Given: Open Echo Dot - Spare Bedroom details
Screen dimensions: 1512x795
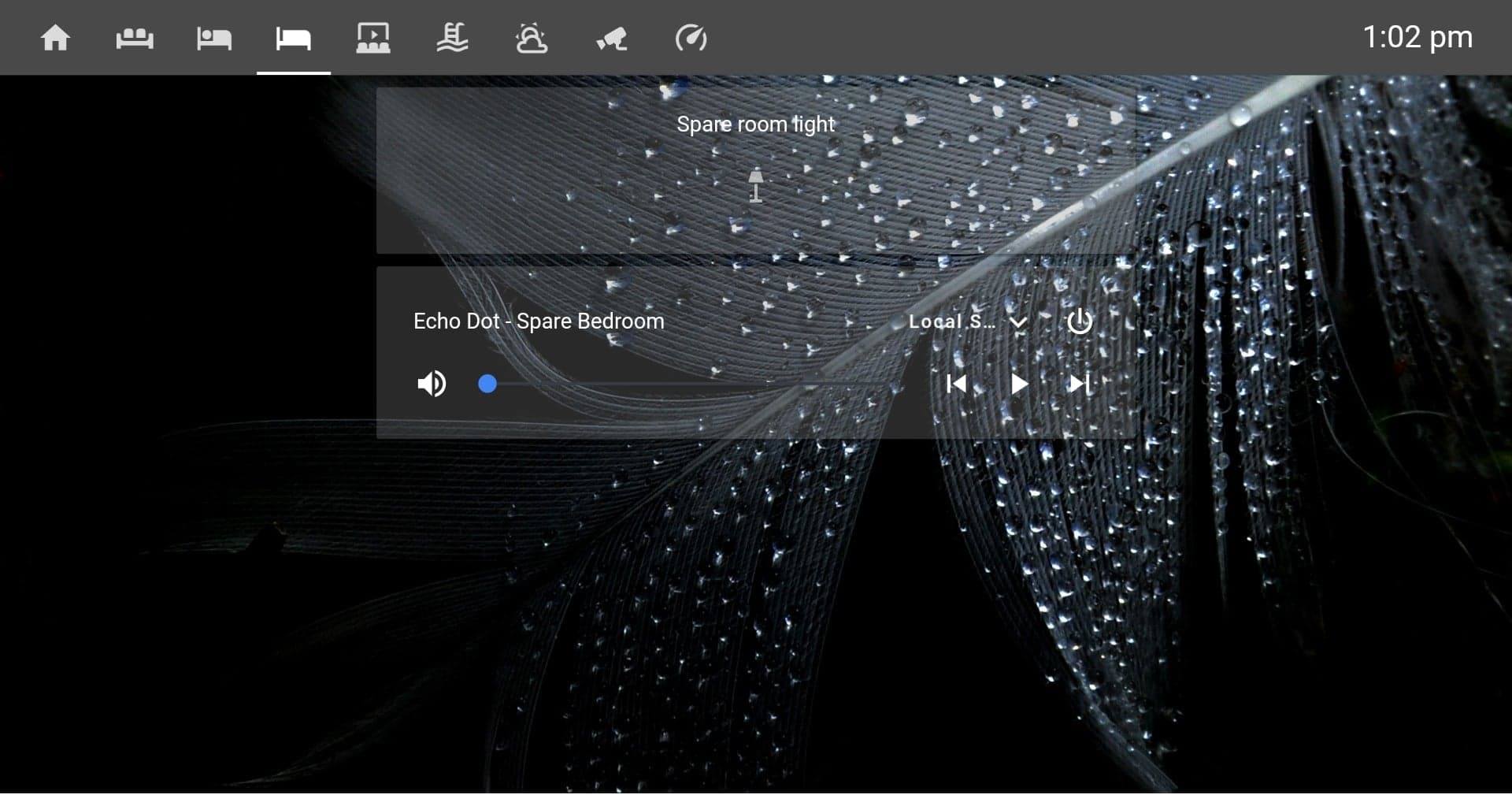Looking at the screenshot, I should pyautogui.click(x=539, y=321).
